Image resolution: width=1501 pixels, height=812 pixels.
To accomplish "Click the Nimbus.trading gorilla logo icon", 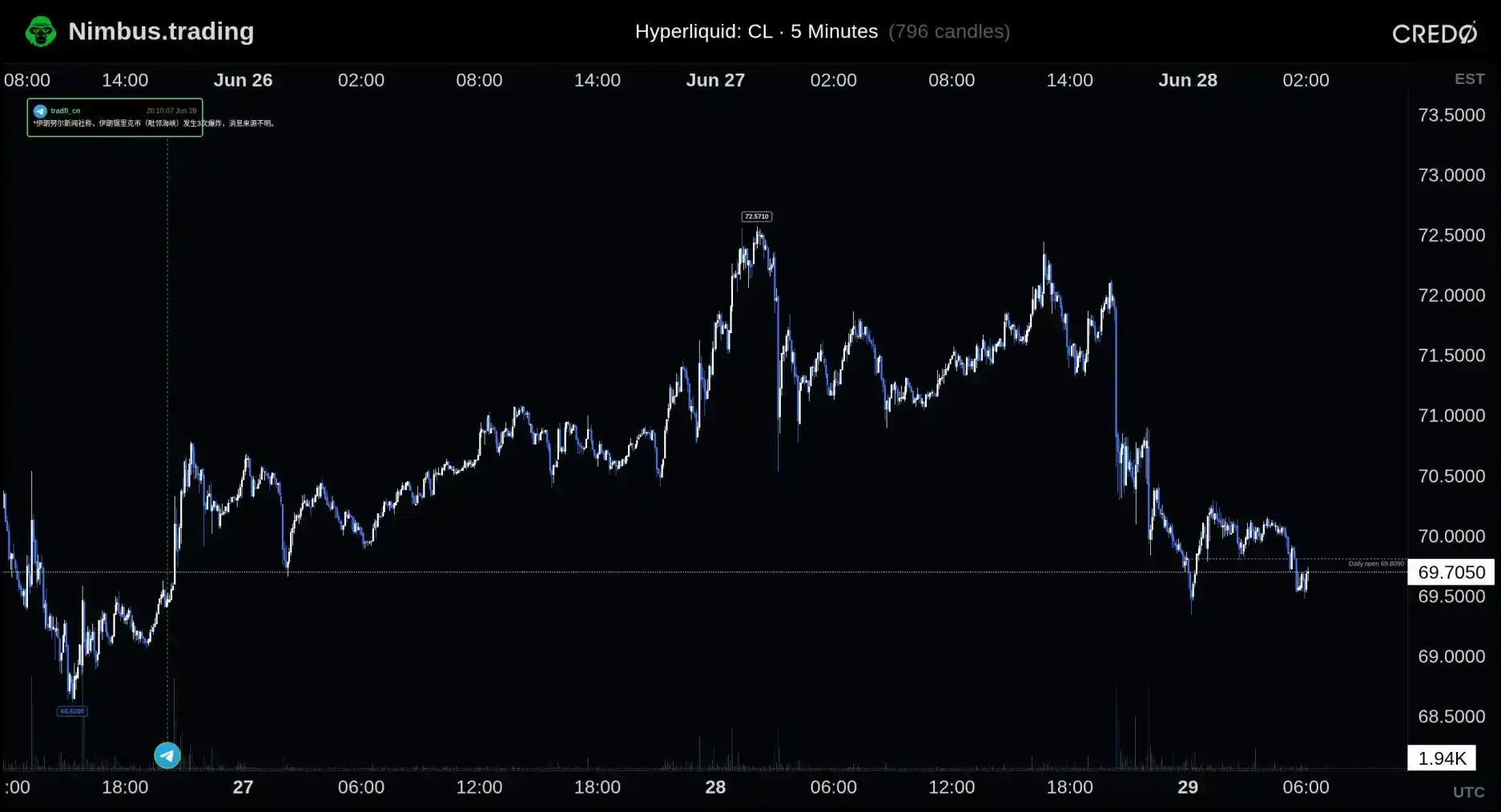I will coord(40,32).
